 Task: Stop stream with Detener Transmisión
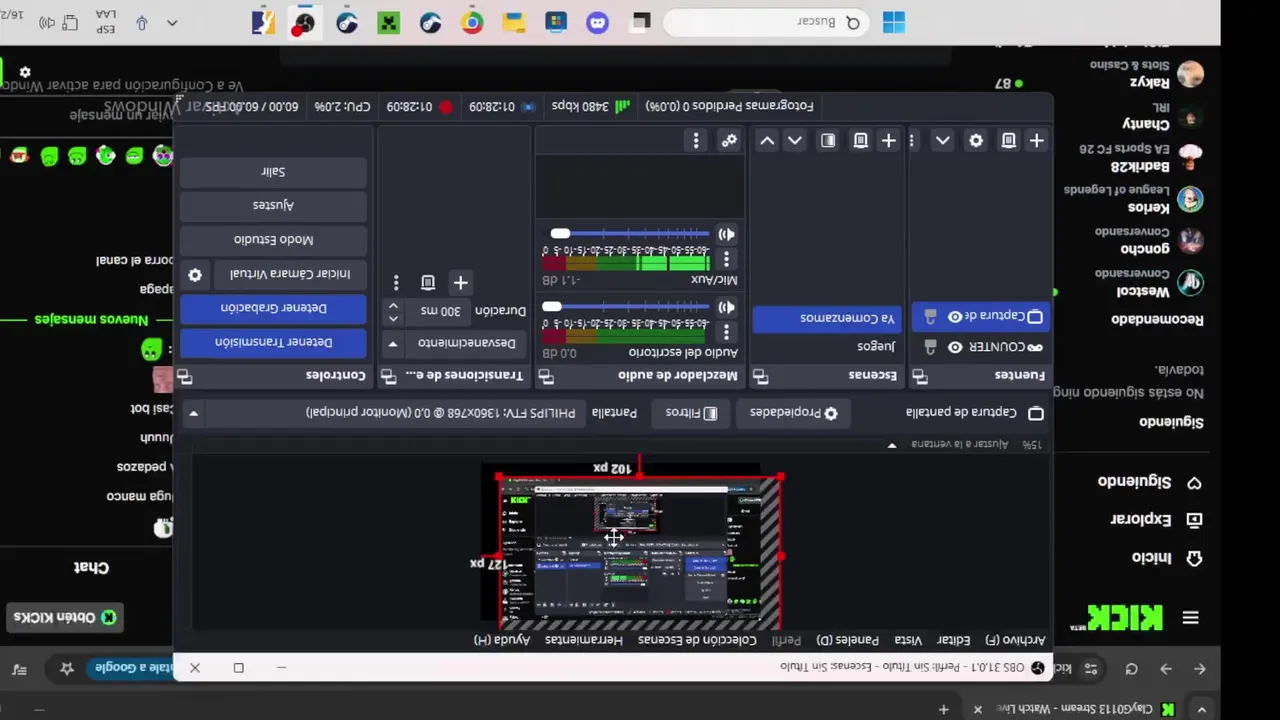pyautogui.click(x=273, y=342)
